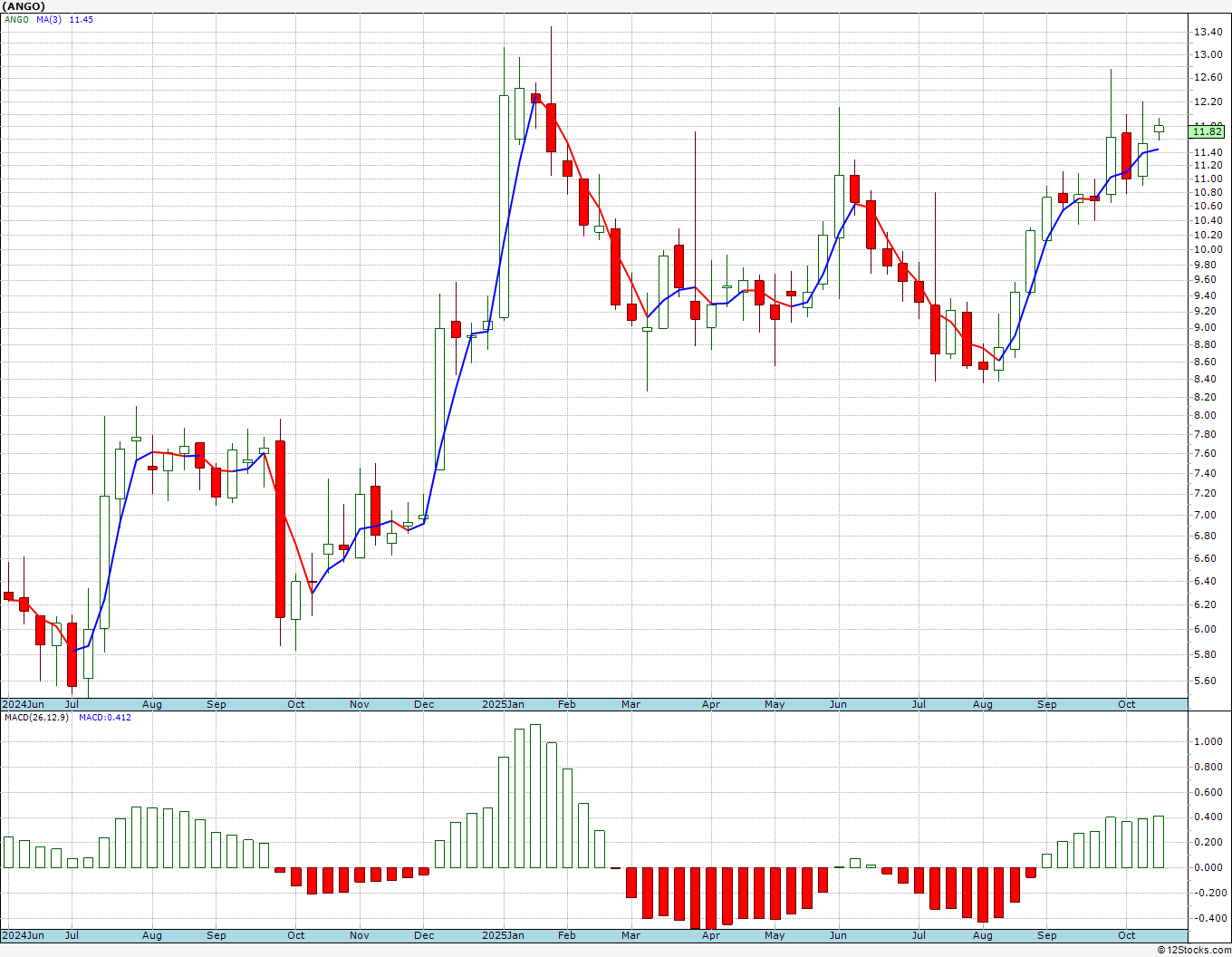Image resolution: width=1232 pixels, height=957 pixels.
Task: Click the (ANGO) chart title
Action: (25, 6)
